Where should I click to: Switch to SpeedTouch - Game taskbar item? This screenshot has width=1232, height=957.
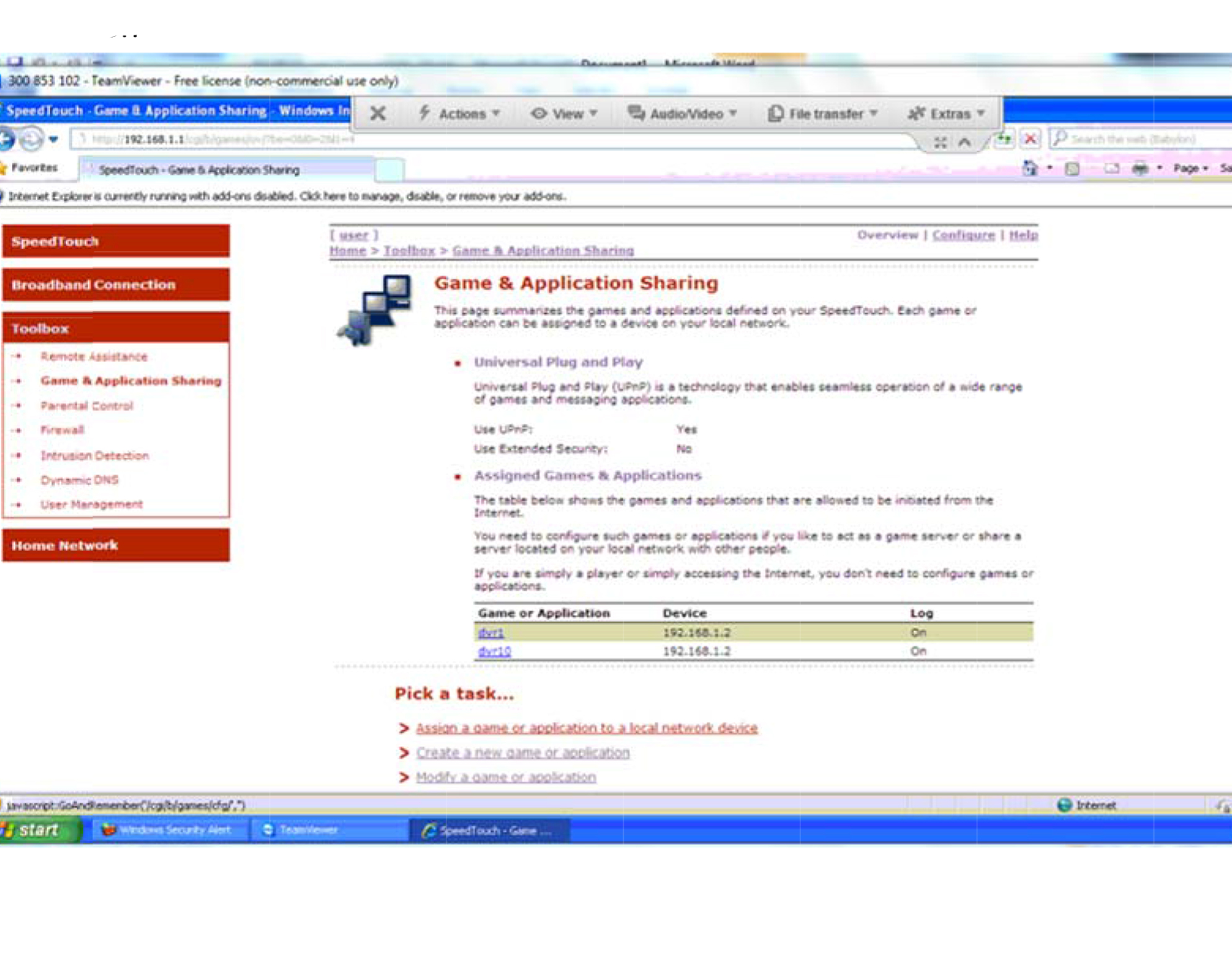490,830
